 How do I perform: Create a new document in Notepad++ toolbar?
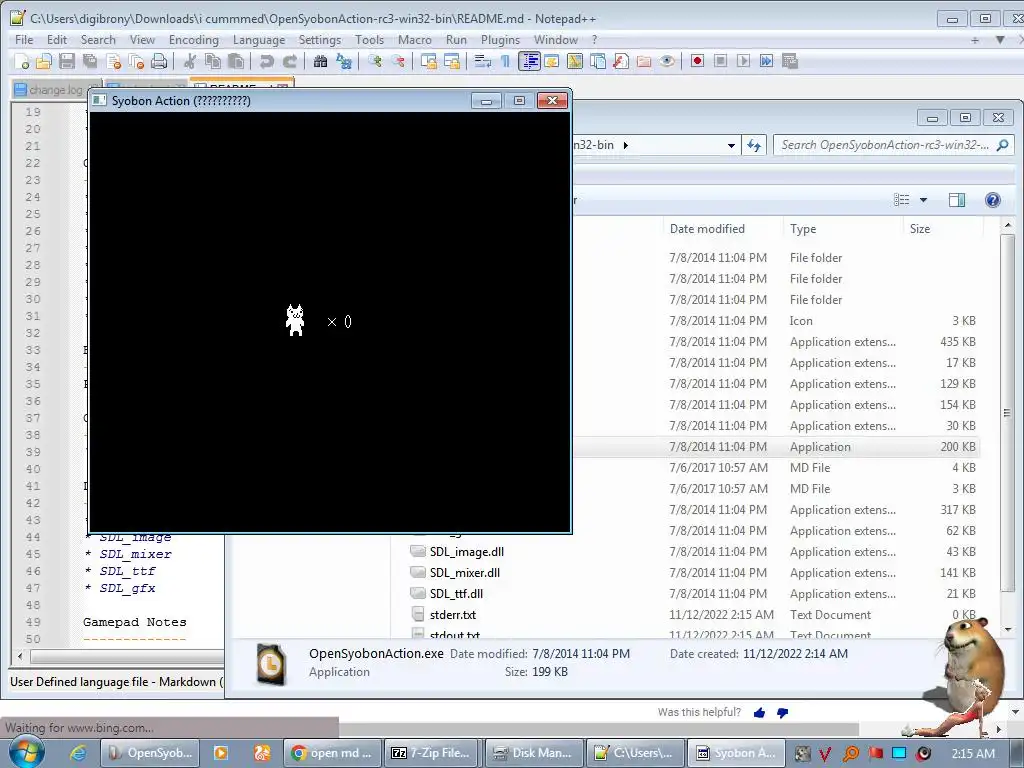21,61
